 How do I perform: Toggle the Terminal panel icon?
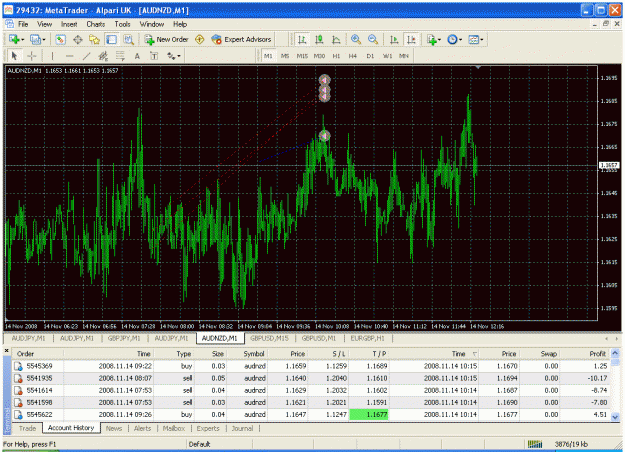tap(111, 39)
